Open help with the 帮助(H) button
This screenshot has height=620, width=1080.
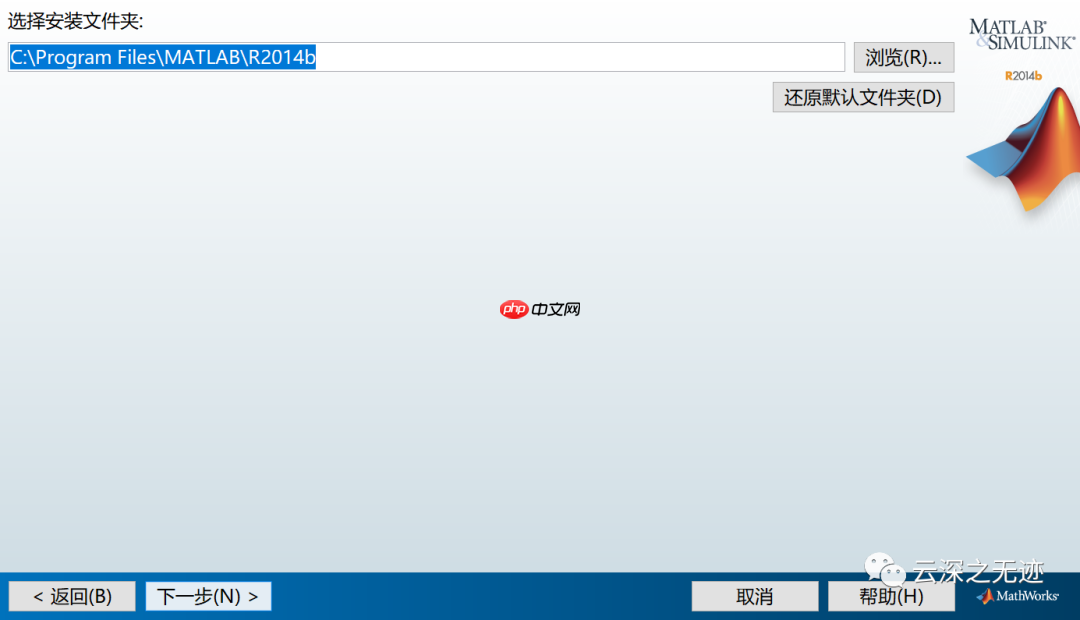tap(891, 597)
